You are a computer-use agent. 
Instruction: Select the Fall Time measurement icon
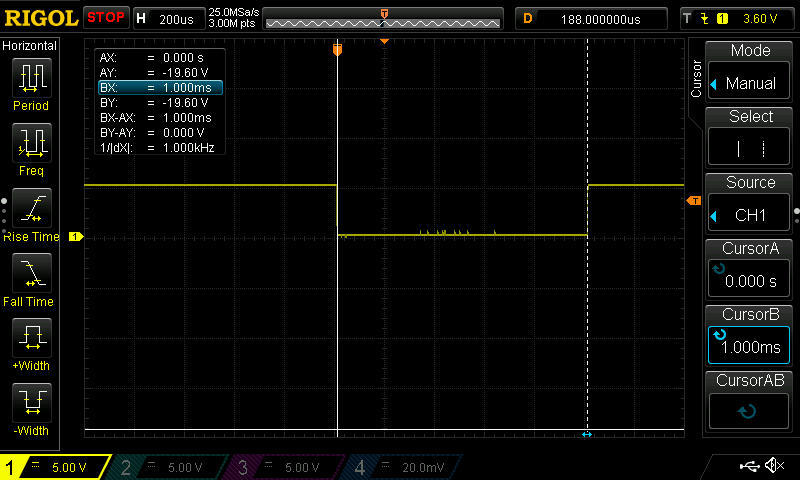tap(32, 272)
